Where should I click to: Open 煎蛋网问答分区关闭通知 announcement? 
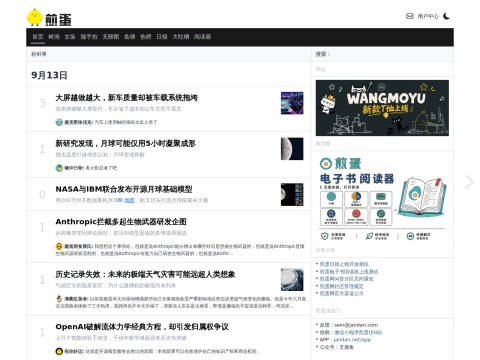pyautogui.click(x=347, y=279)
